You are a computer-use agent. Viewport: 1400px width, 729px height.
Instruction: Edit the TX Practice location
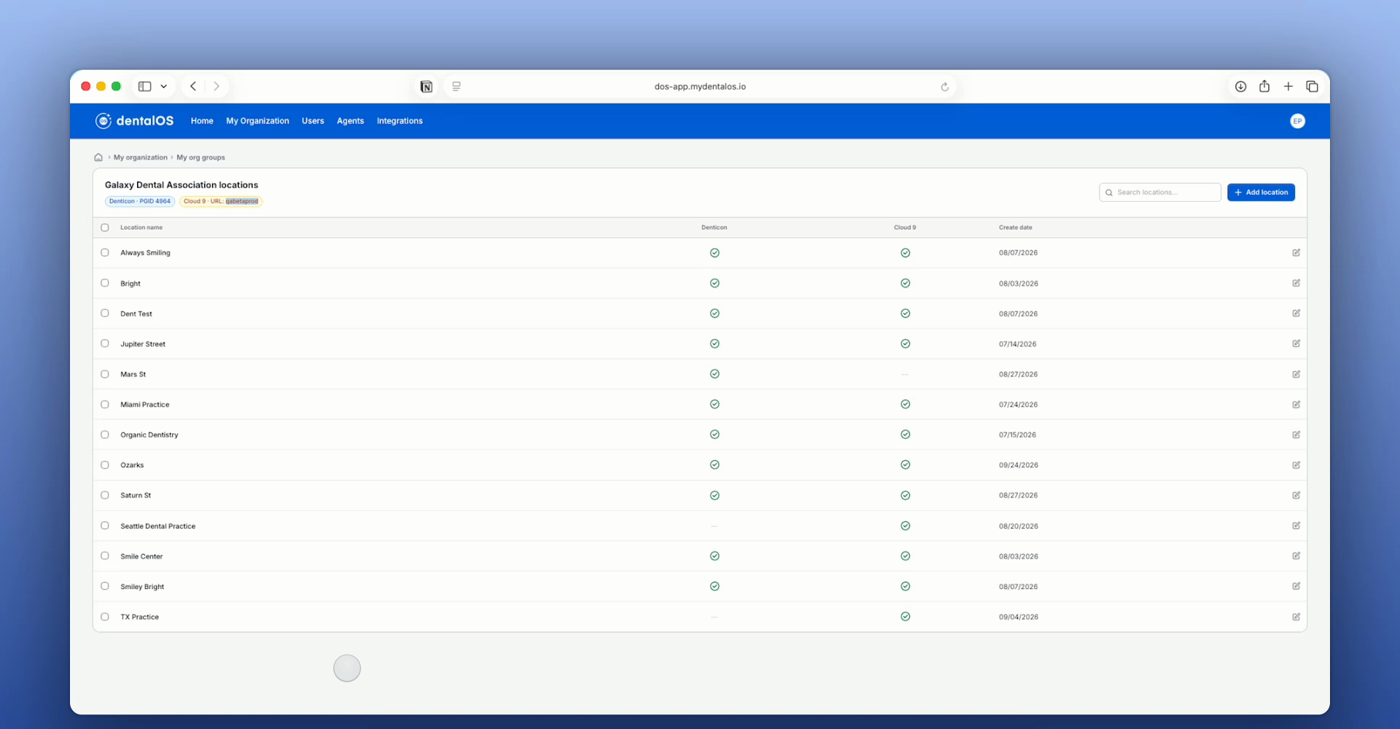[x=1296, y=617]
